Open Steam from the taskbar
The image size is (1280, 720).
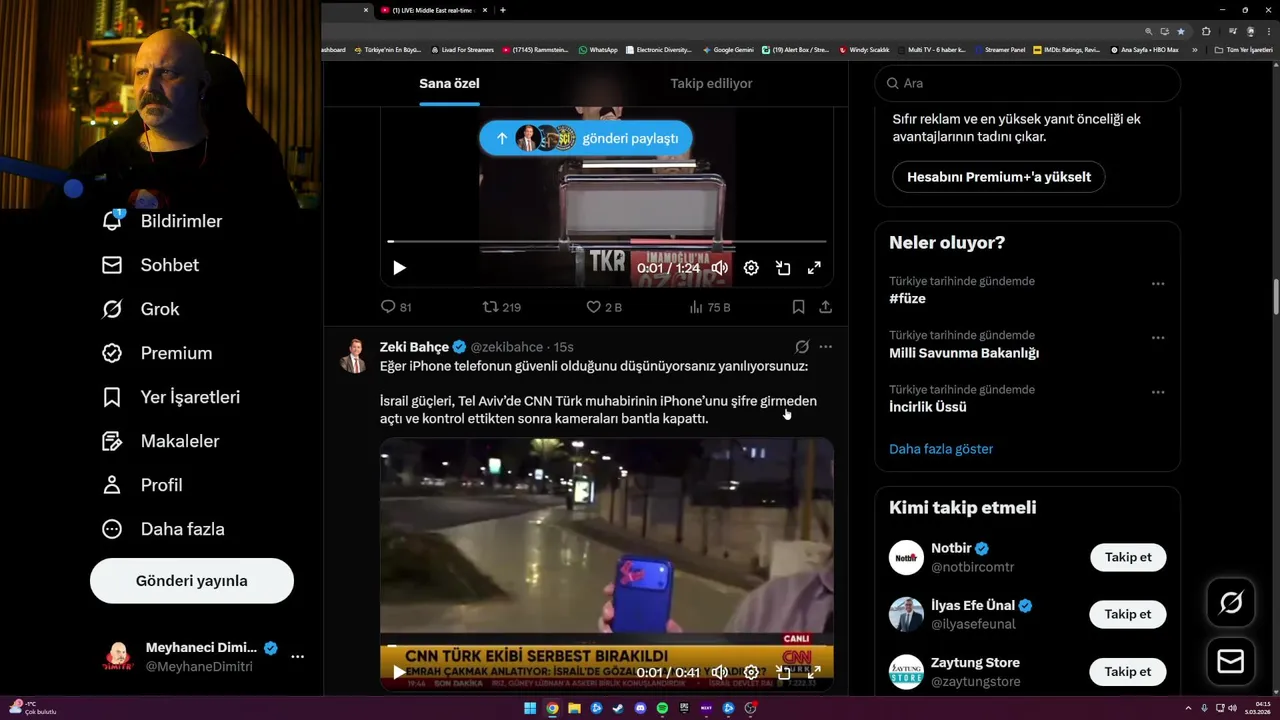click(618, 708)
